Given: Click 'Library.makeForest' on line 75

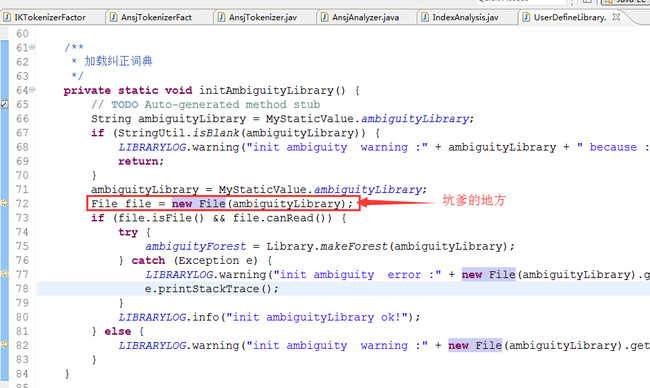Looking at the screenshot, I should point(327,246).
